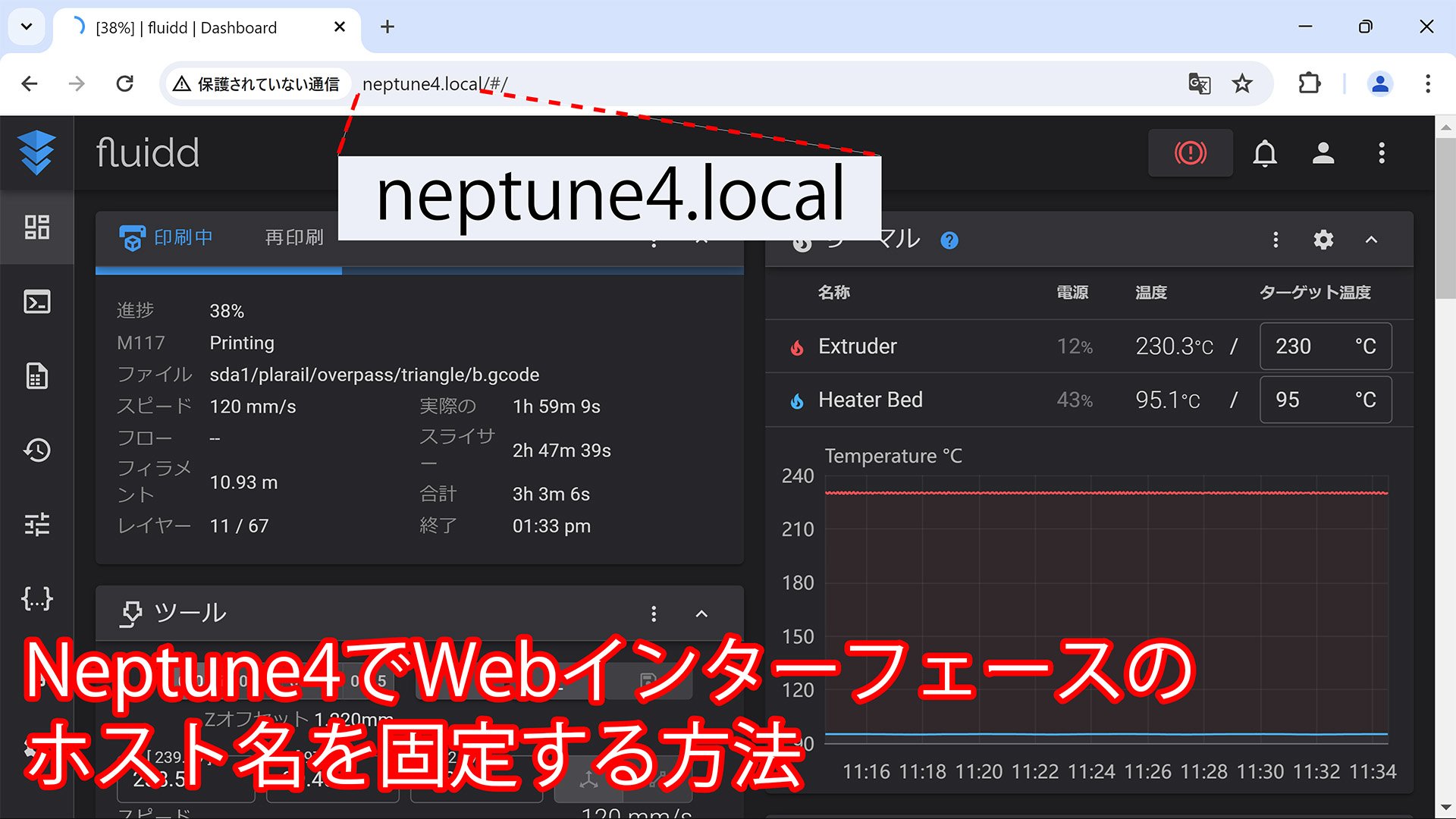Click the 01:33 pm finish time
Image resolution: width=1456 pixels, height=819 pixels.
[551, 526]
